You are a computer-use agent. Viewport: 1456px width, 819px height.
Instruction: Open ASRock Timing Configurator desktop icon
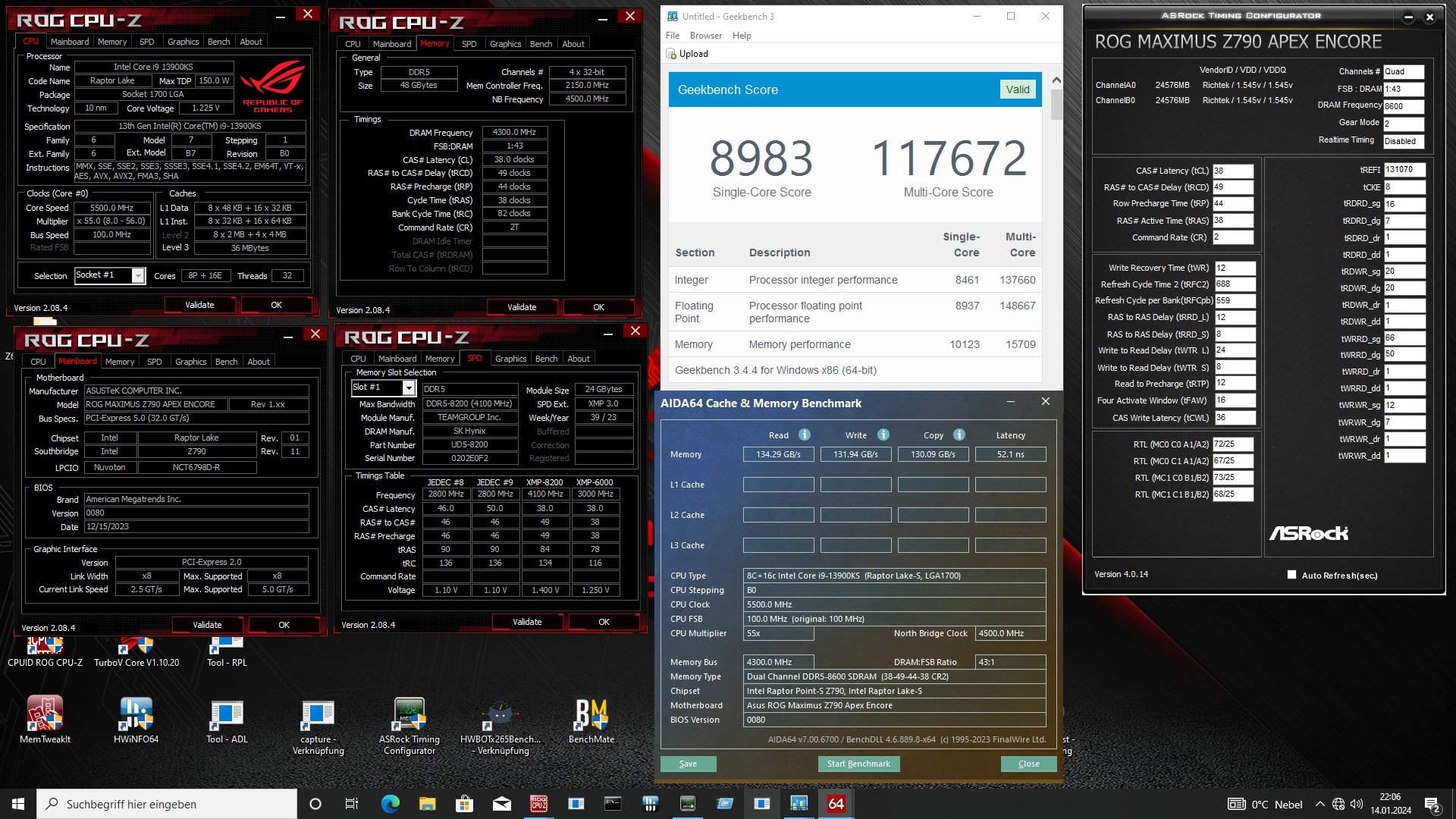click(409, 726)
